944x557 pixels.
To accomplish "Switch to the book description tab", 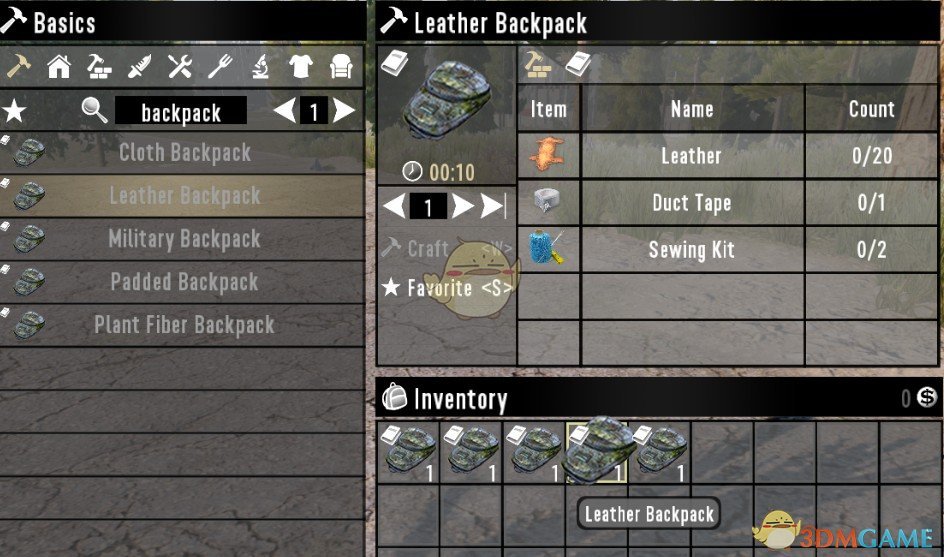I will pyautogui.click(x=578, y=64).
